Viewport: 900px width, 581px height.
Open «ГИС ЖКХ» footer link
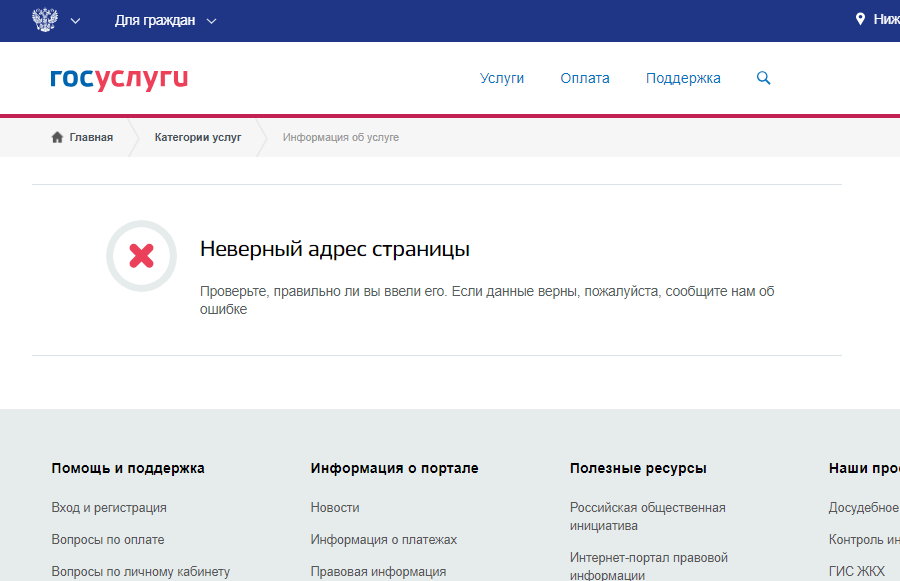click(856, 572)
